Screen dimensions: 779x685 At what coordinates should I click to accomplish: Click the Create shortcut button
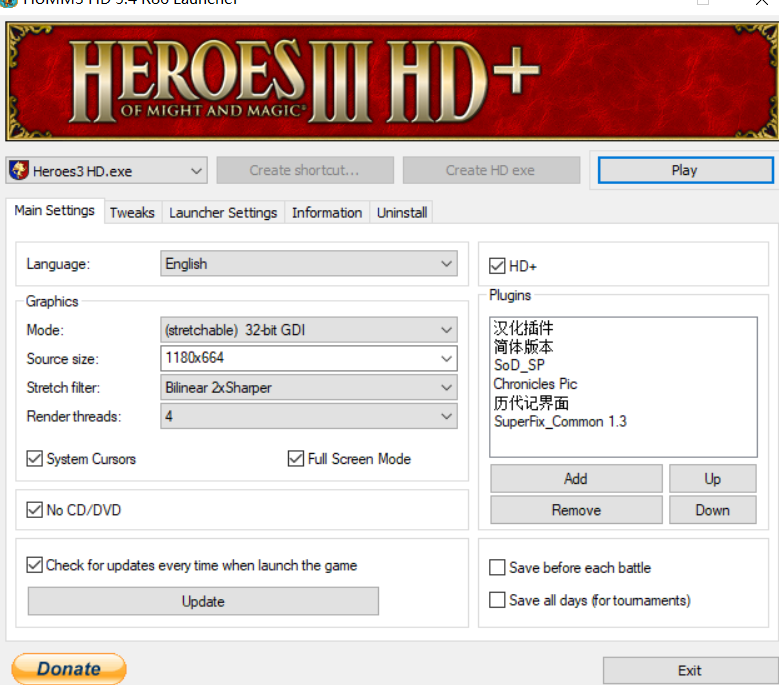[x=305, y=170]
